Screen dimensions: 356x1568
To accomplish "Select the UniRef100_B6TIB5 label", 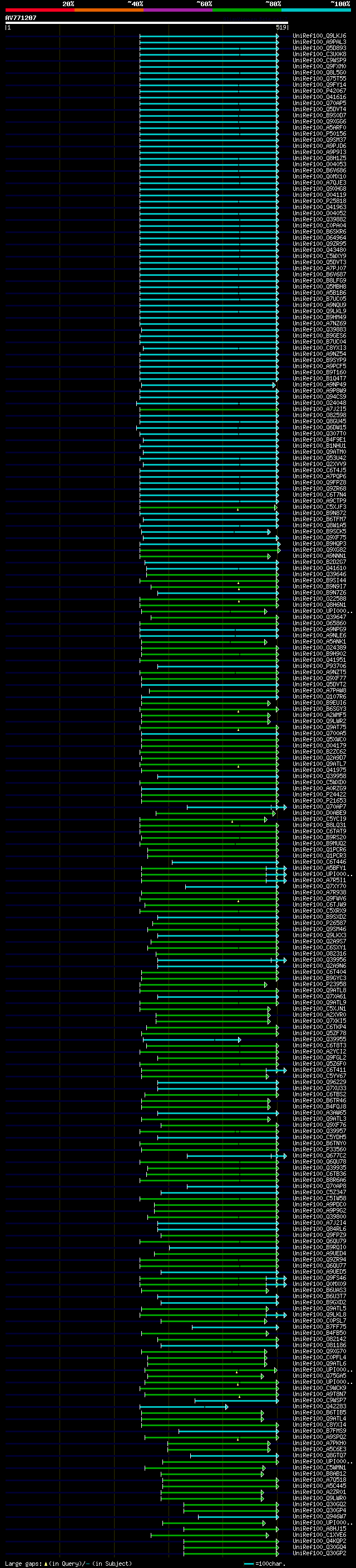I will tap(319, 1412).
